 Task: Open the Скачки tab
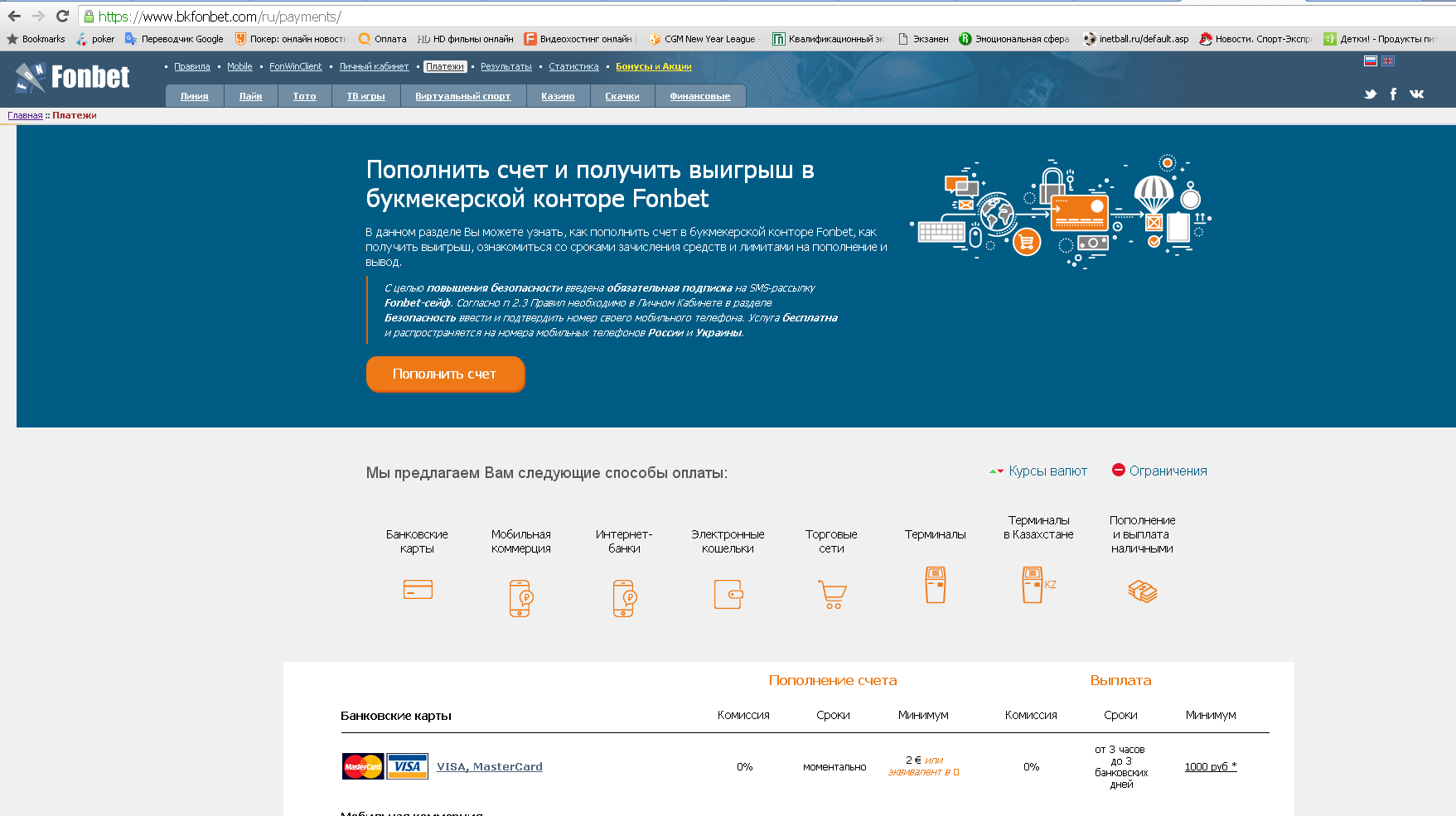pos(622,96)
